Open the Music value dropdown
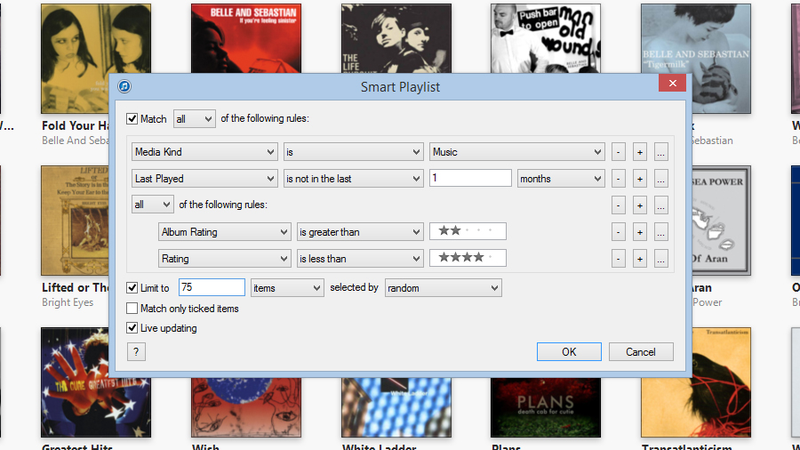Viewport: 800px width, 450px height. [517, 152]
